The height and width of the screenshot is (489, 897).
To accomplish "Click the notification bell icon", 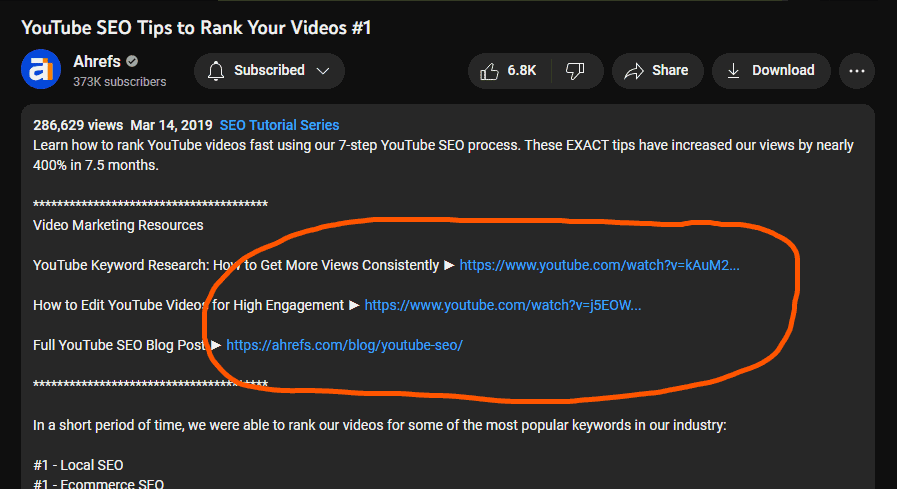I will coord(216,71).
